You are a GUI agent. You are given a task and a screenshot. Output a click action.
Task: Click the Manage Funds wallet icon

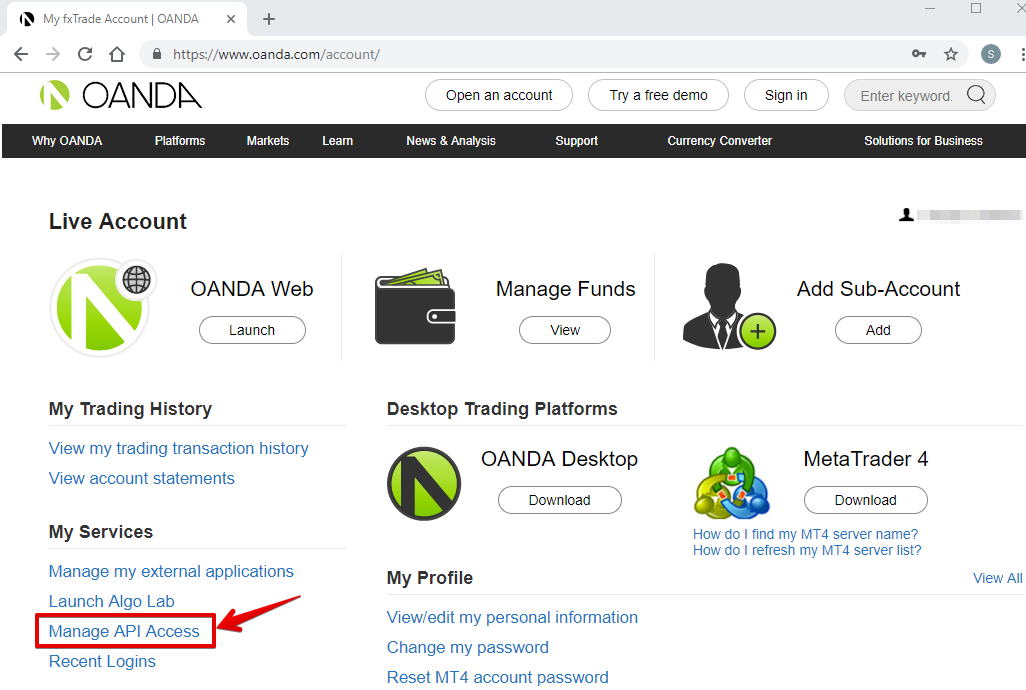[414, 307]
